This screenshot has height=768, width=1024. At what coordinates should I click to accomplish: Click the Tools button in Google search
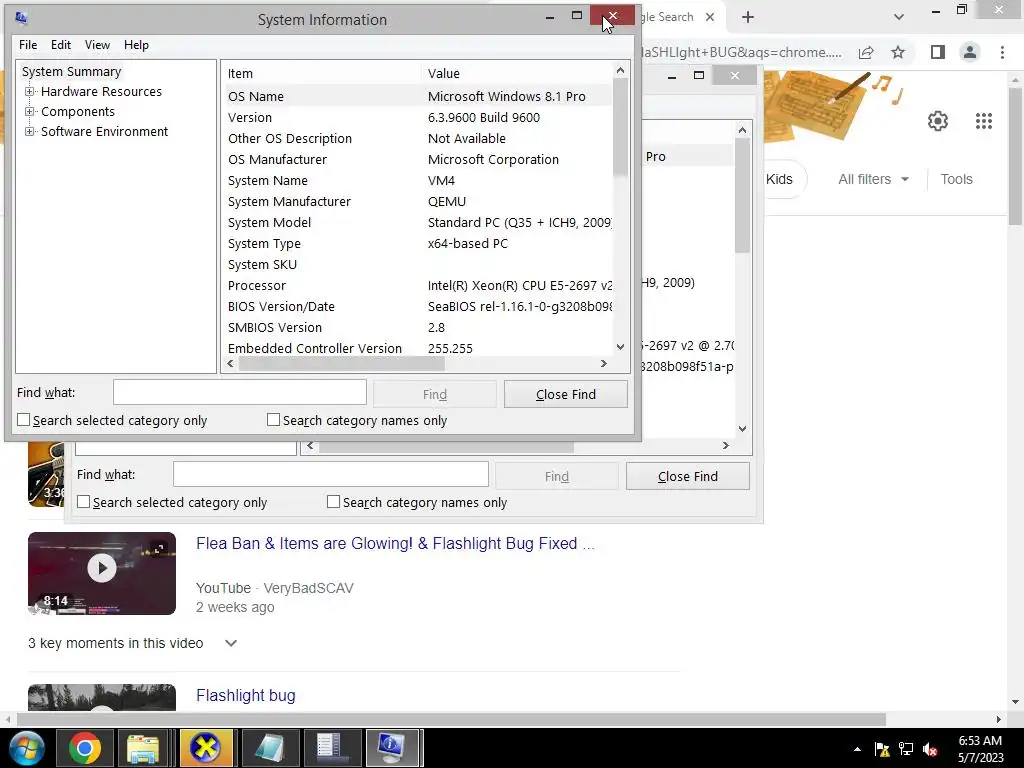pyautogui.click(x=956, y=179)
